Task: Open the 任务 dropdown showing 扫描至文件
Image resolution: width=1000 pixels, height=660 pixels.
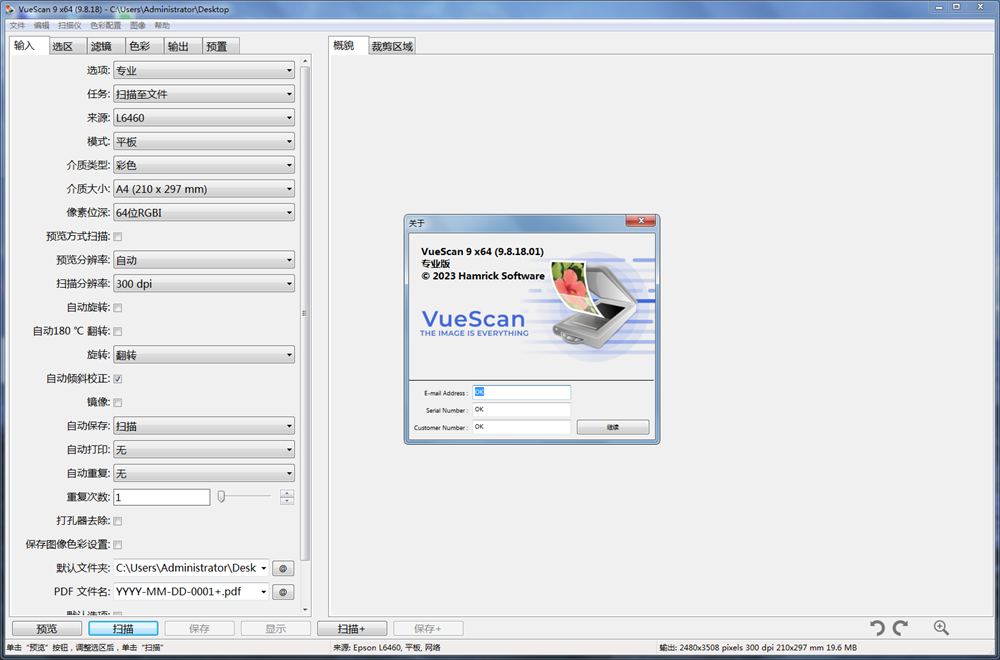Action: tap(204, 94)
